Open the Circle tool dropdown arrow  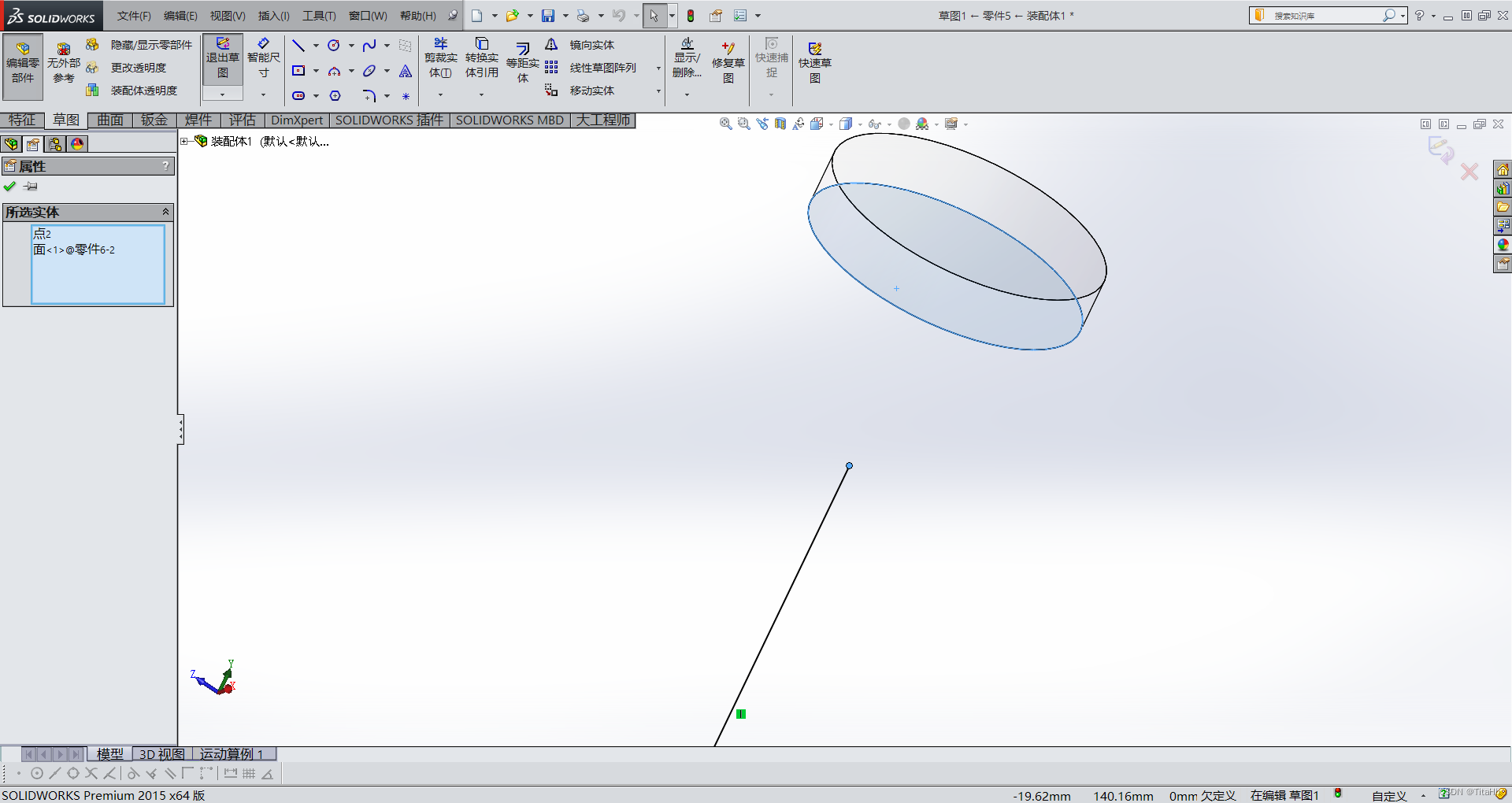click(x=351, y=46)
